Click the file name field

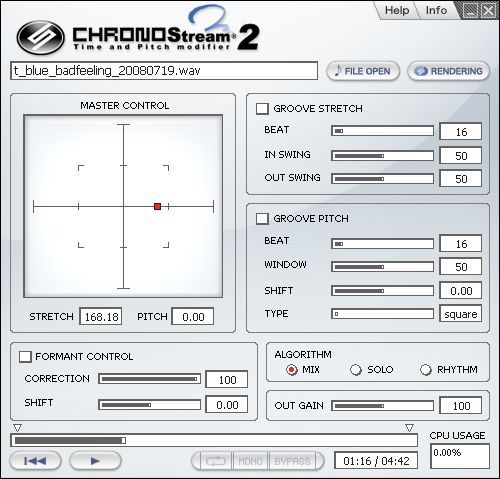[164, 71]
